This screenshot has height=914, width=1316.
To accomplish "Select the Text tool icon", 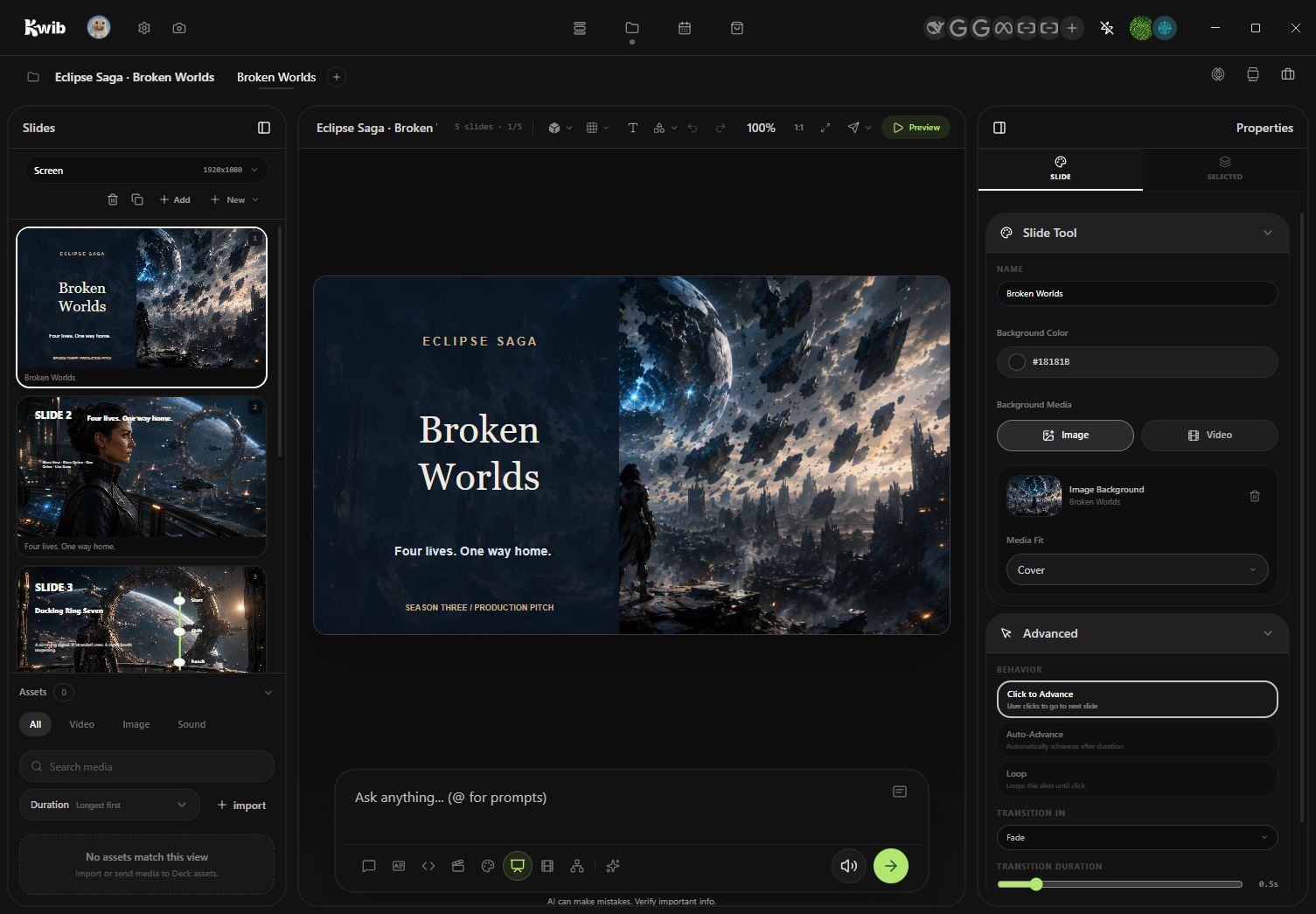I will click(633, 128).
